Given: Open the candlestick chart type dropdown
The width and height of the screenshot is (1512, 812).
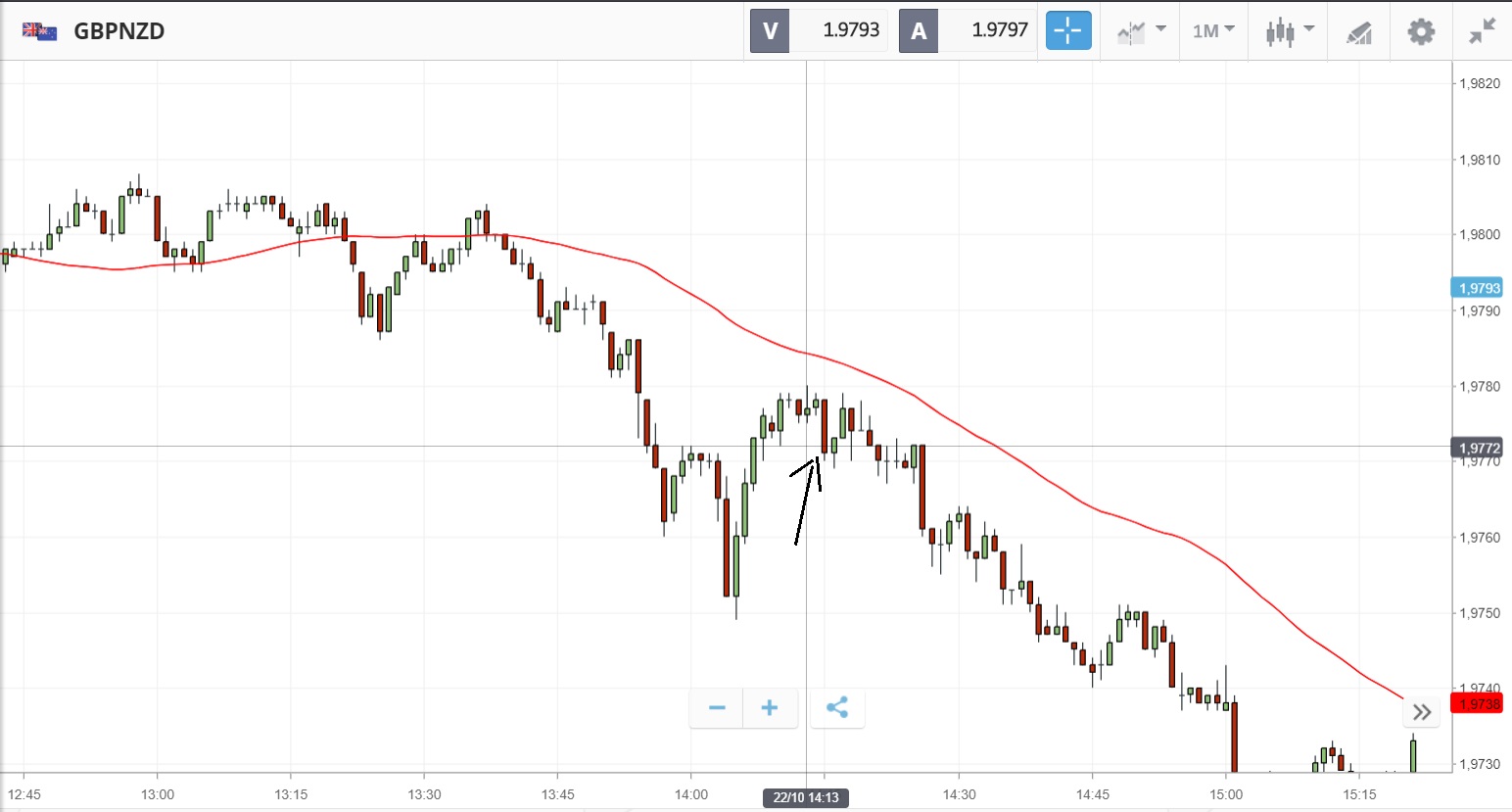Looking at the screenshot, I should pos(1289,31).
